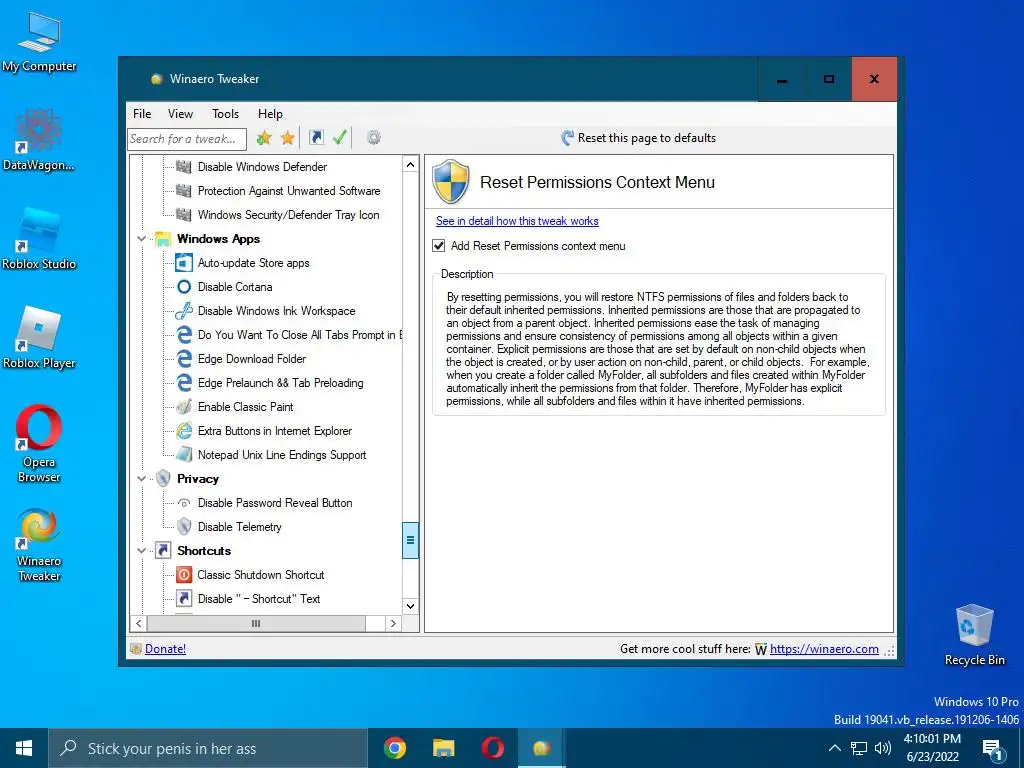
Task: Click the tree vertical scrollbar thumb
Action: [410, 540]
